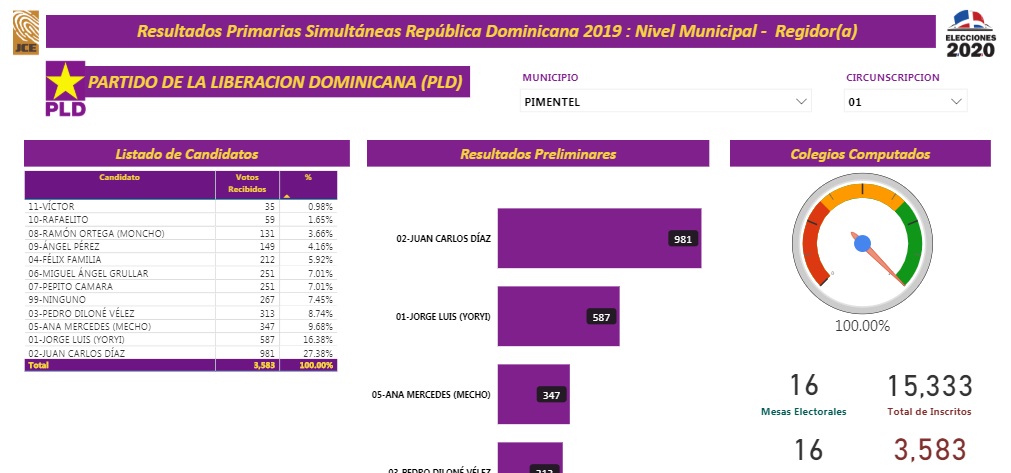Select the 02-JUAN CARLOS DÍAZ bar in the chart
Viewport: 1011px width, 473px height.
point(599,238)
